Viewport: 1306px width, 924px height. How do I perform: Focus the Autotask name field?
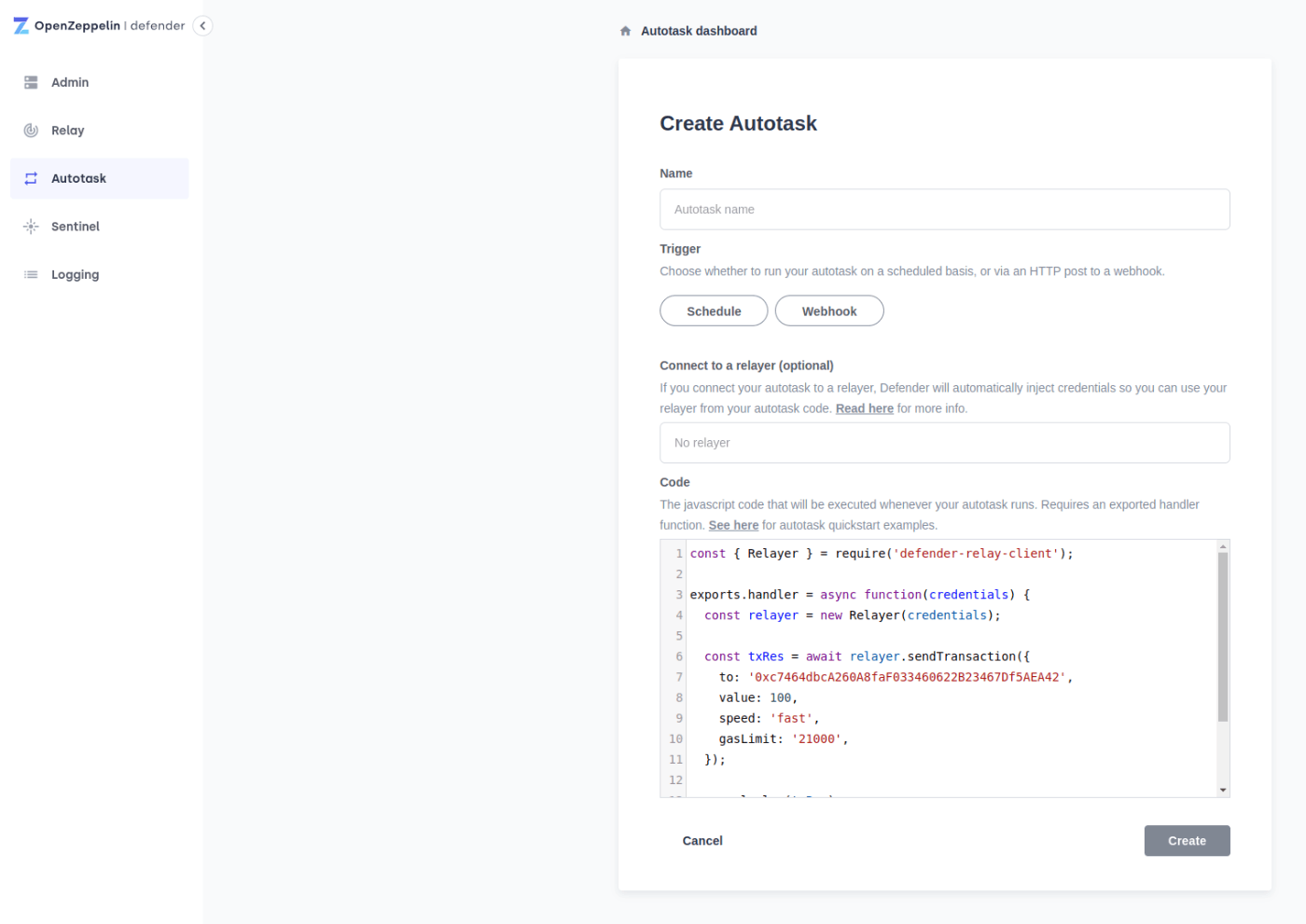point(944,210)
